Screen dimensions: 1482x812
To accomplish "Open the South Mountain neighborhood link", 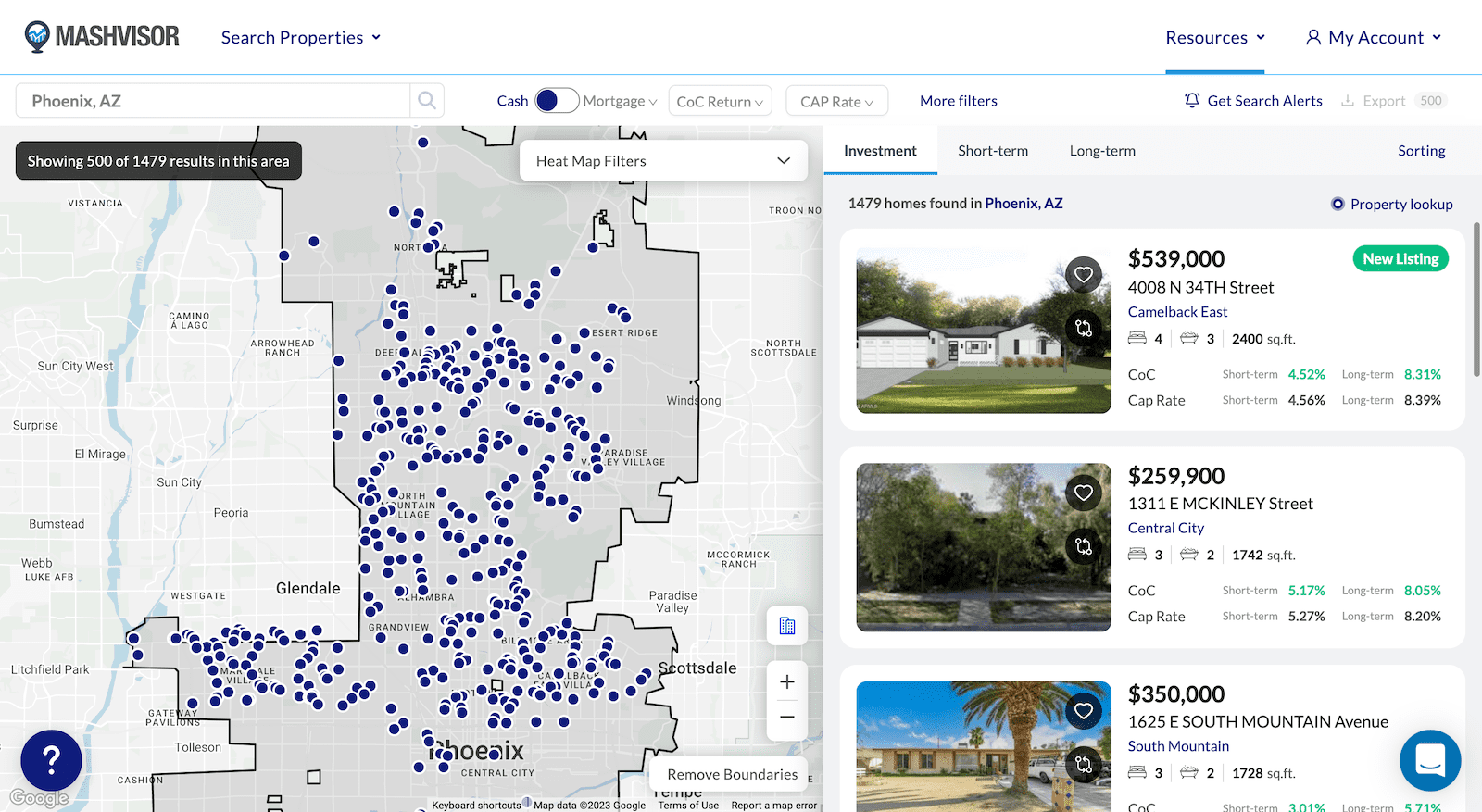I will tap(1178, 746).
